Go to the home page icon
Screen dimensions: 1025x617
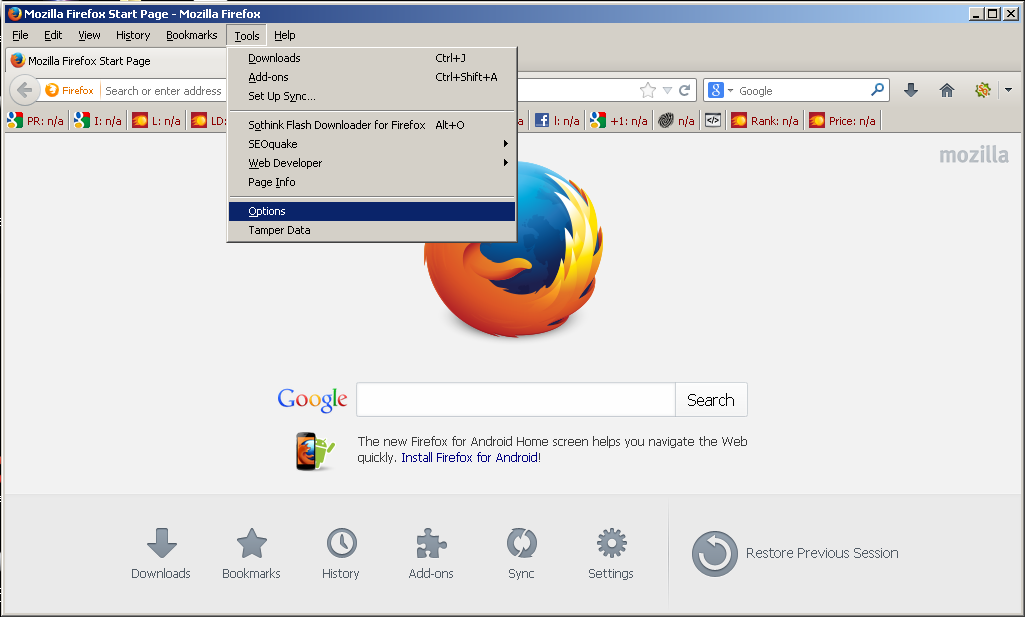coord(947,90)
